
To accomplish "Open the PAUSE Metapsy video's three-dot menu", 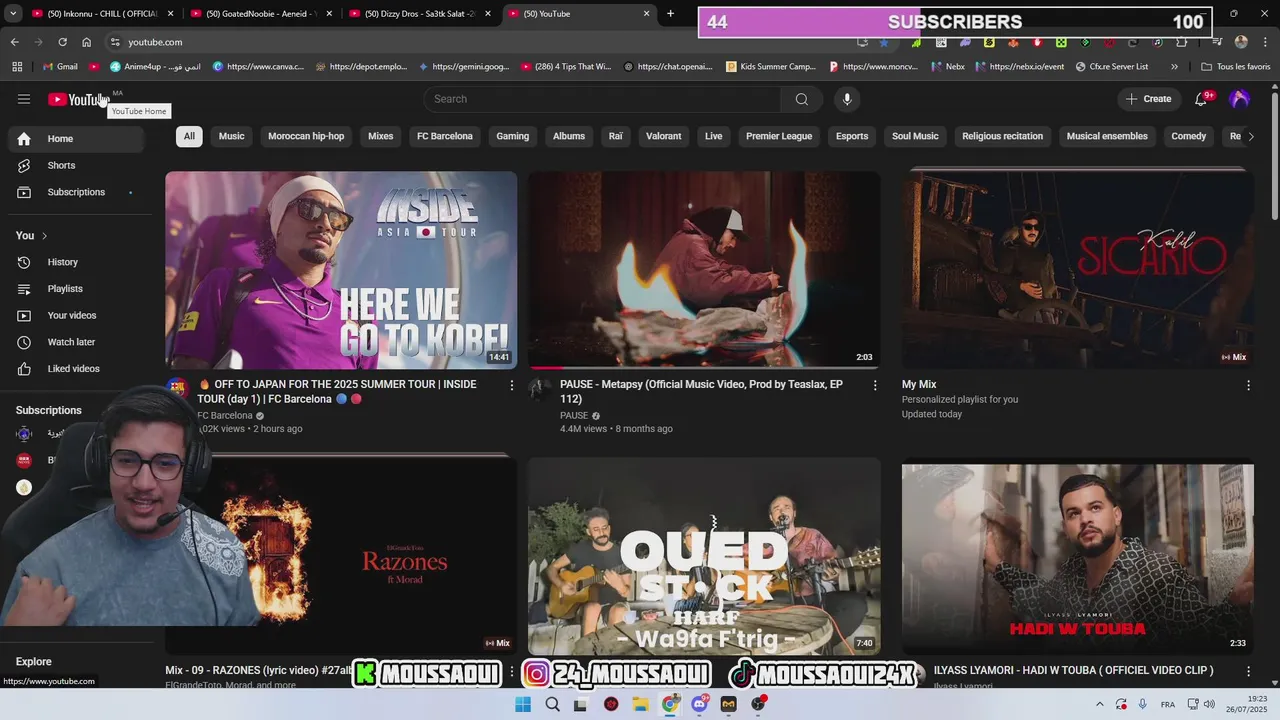I will (x=875, y=385).
